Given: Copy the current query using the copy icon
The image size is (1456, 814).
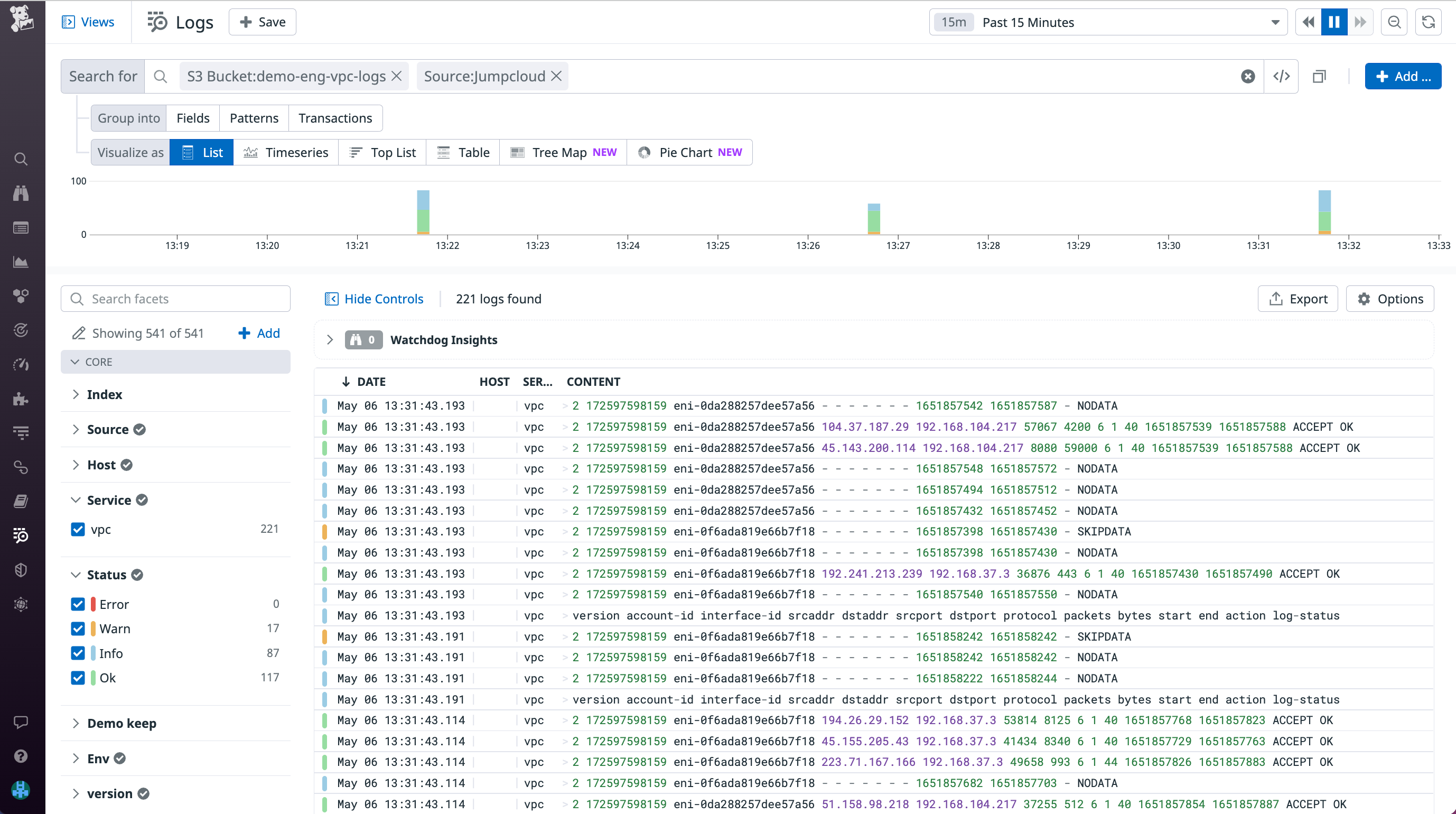Looking at the screenshot, I should pos(1320,76).
